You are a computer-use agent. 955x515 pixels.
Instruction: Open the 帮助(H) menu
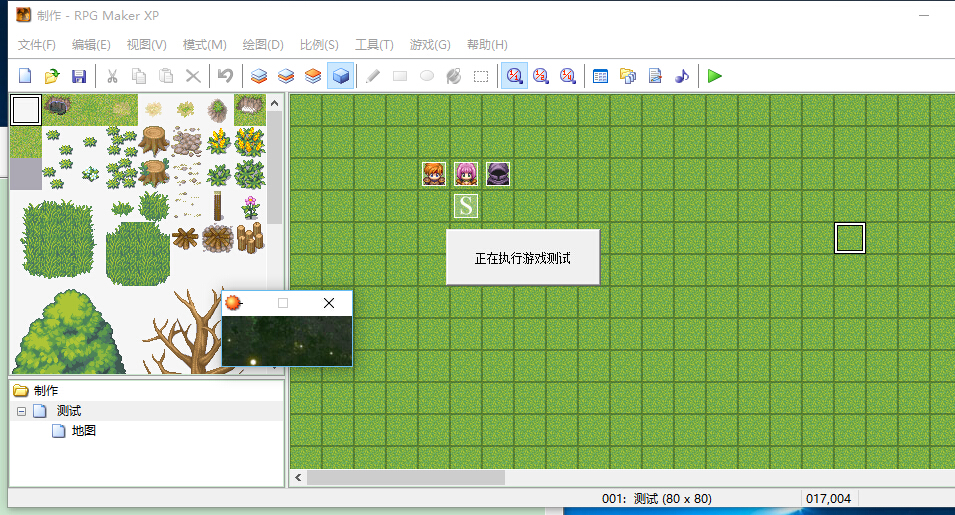[487, 44]
